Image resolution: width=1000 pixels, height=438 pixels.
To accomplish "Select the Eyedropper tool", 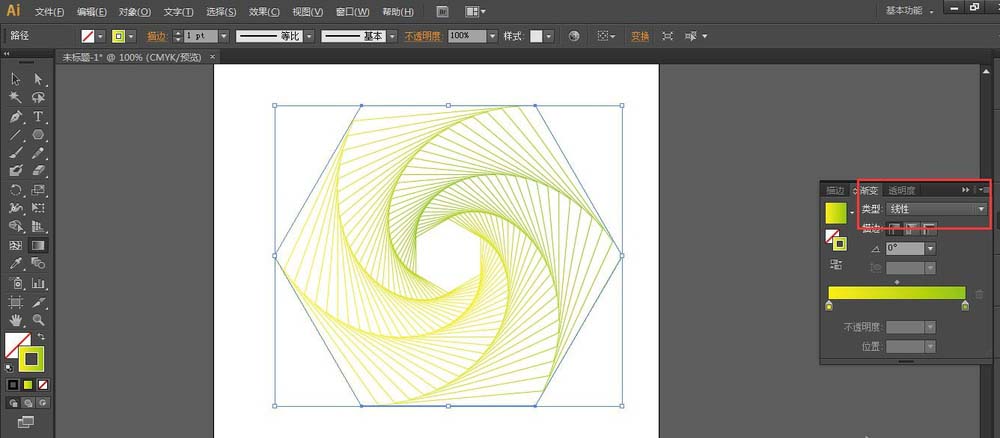I will point(16,263).
